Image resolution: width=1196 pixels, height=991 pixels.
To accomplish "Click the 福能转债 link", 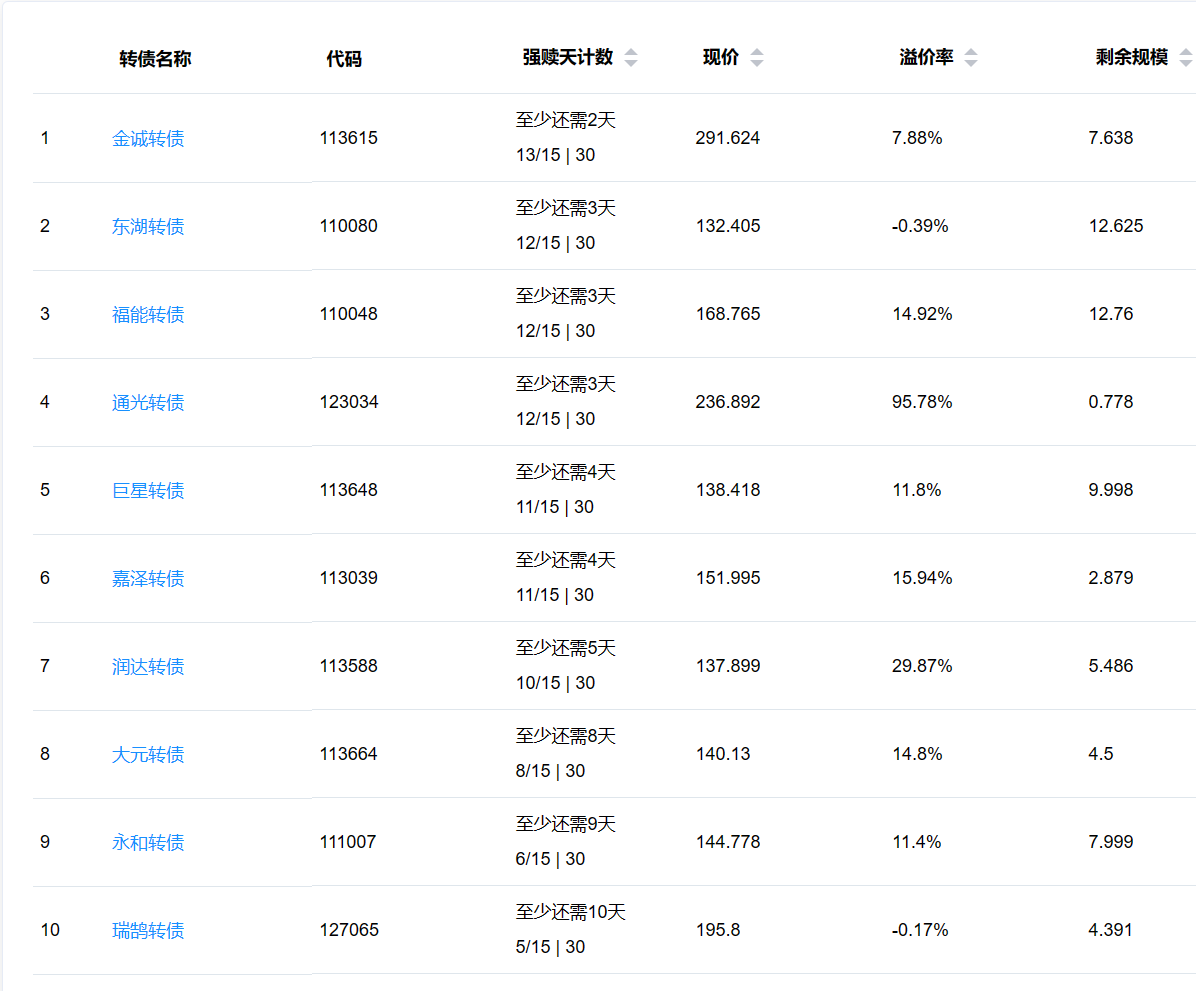I will coord(148,314).
